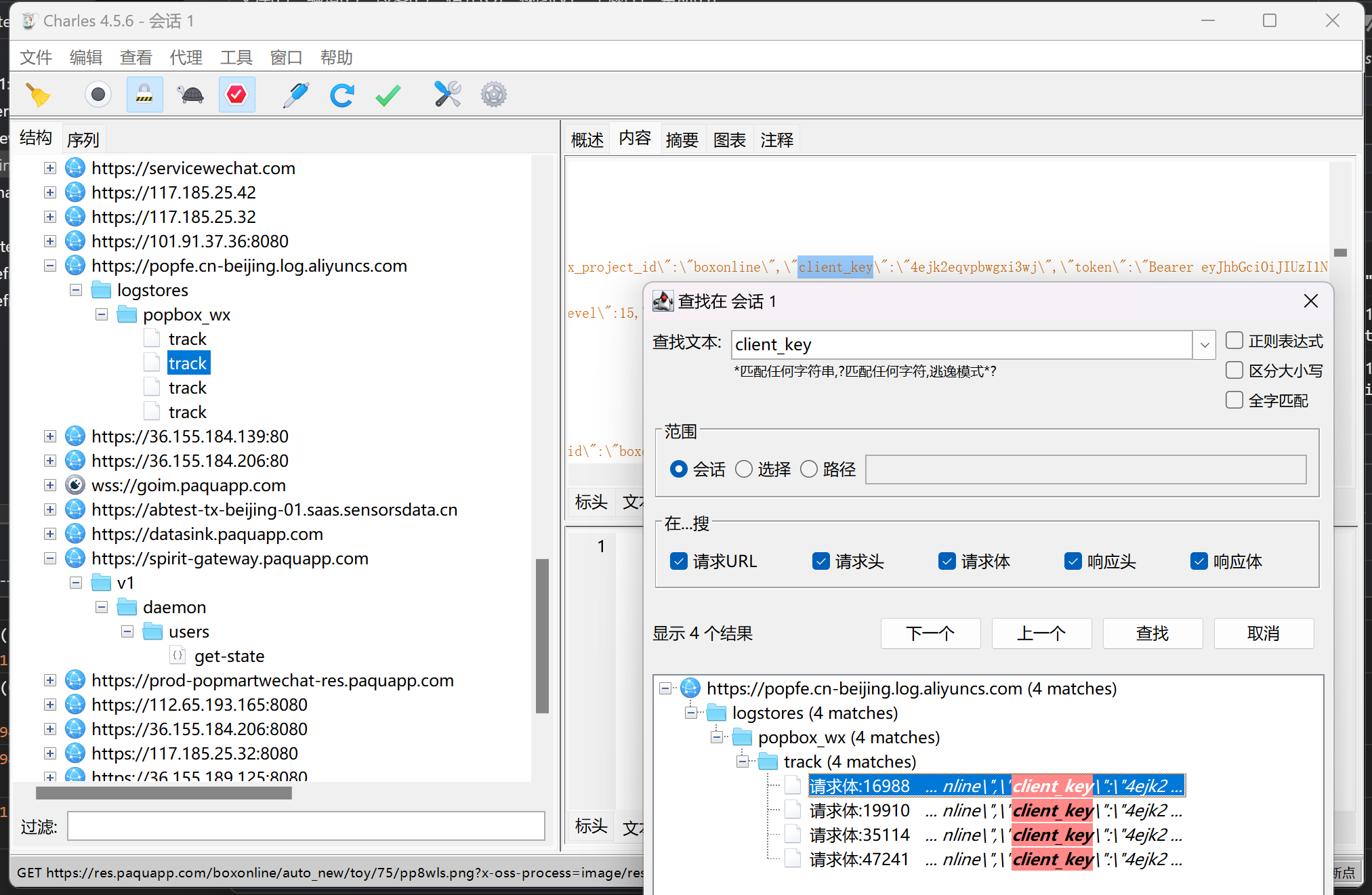Click the wss://goim.paquapp.com websocket icon

[x=75, y=485]
